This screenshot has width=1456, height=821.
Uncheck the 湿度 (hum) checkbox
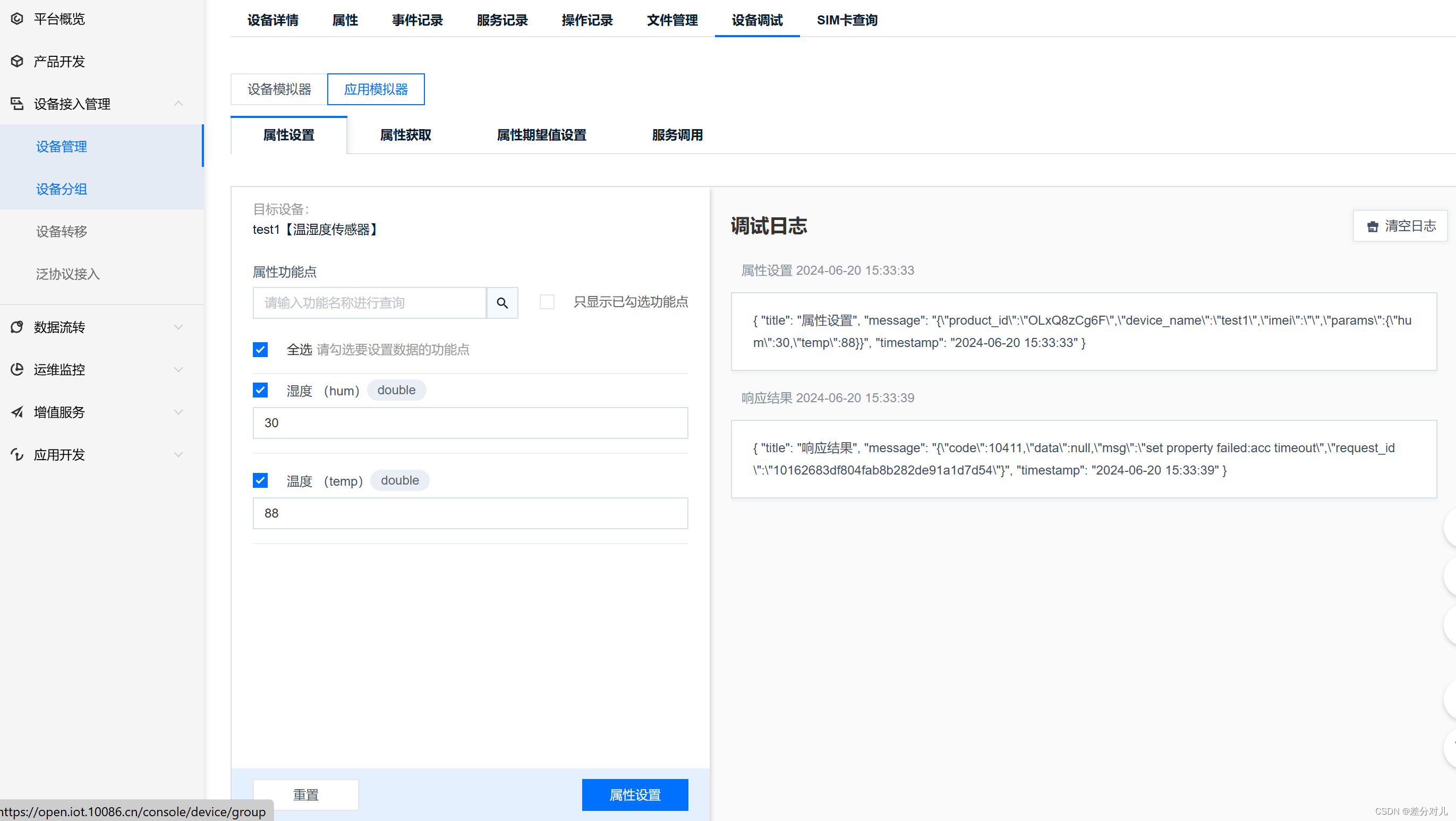(x=260, y=390)
